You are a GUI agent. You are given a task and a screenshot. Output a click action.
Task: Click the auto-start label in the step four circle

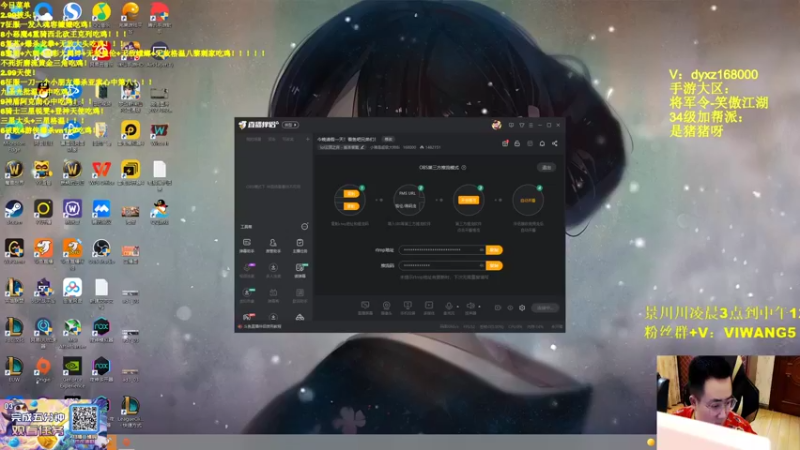click(x=528, y=201)
